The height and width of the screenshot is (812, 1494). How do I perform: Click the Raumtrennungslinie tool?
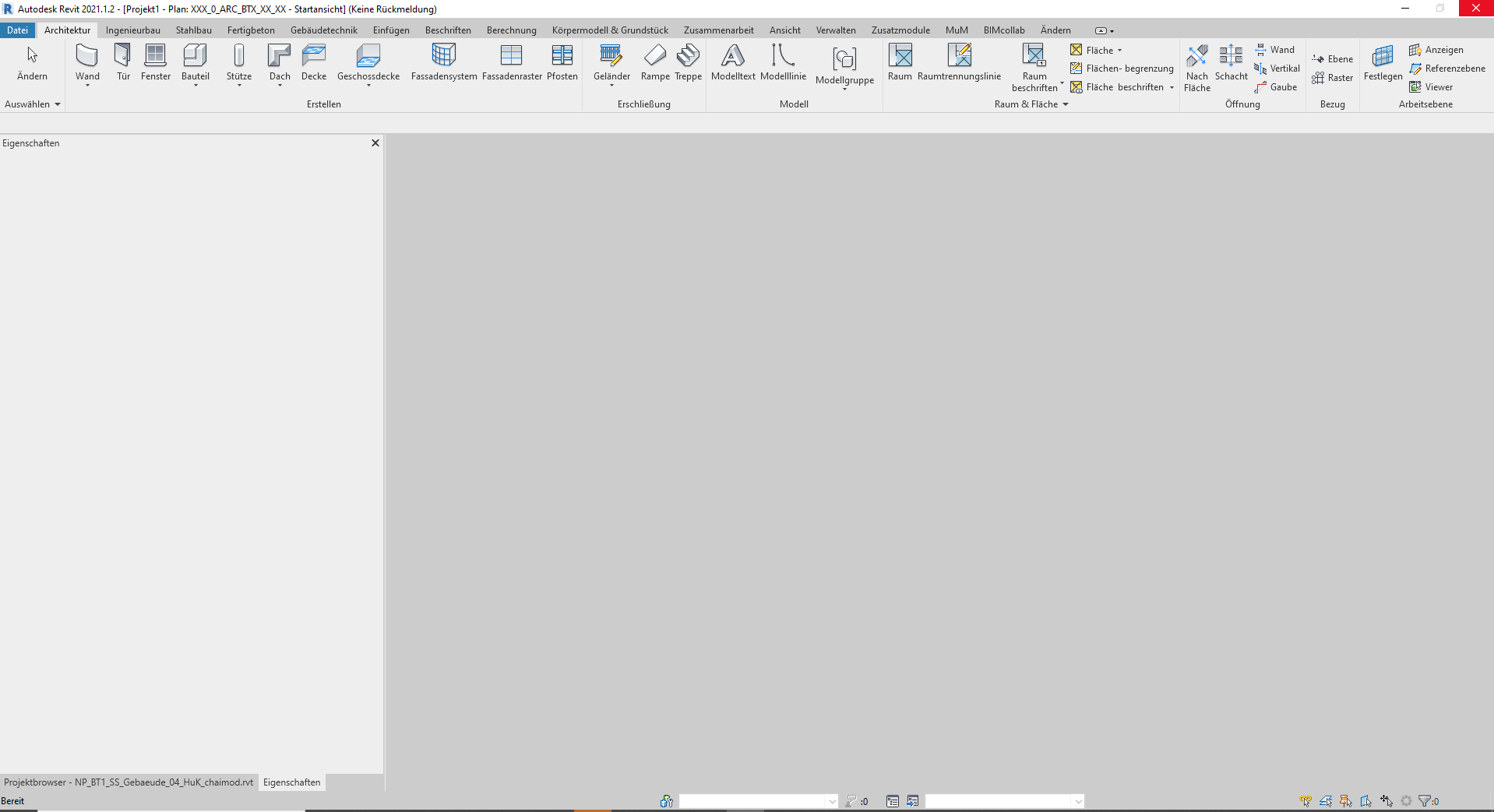(x=960, y=62)
